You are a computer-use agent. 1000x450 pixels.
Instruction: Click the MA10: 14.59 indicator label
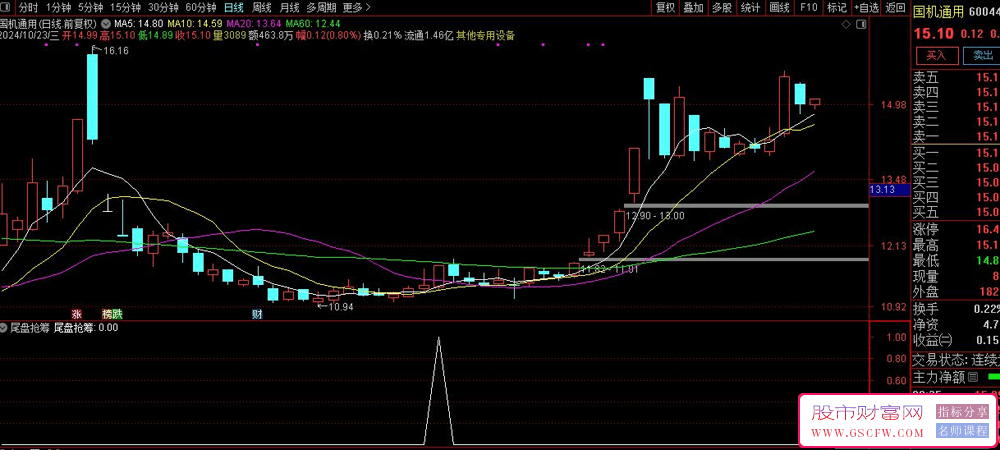click(x=194, y=24)
